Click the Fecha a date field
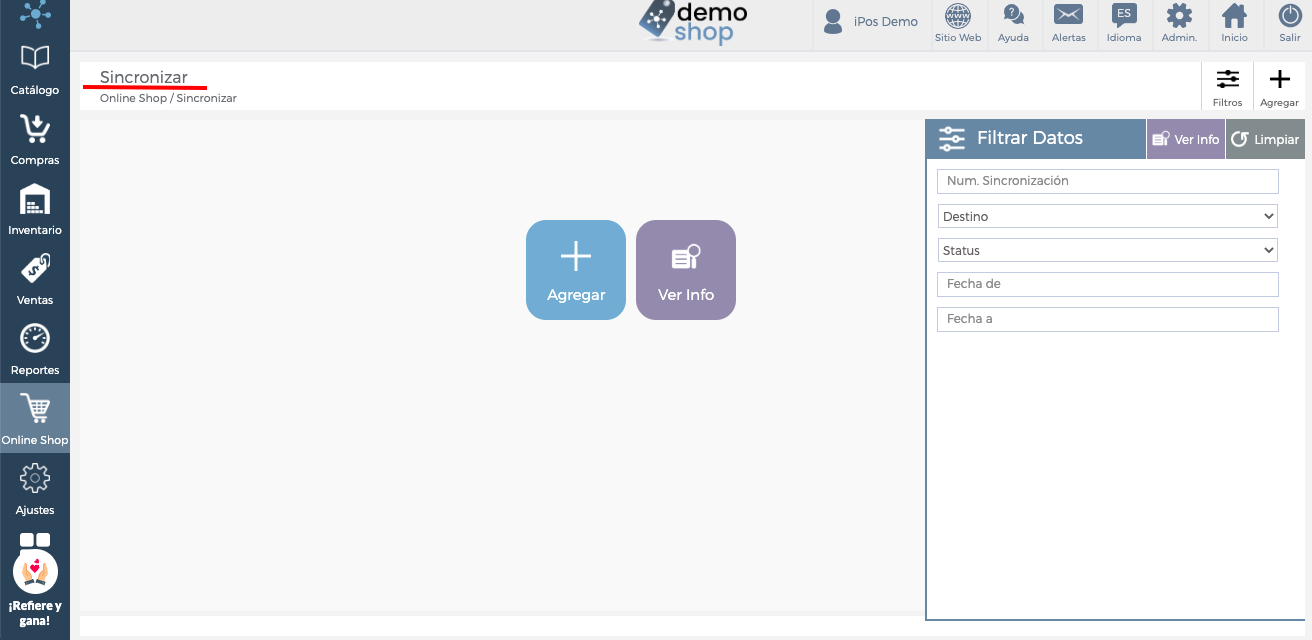The width and height of the screenshot is (1312, 640). point(1108,319)
